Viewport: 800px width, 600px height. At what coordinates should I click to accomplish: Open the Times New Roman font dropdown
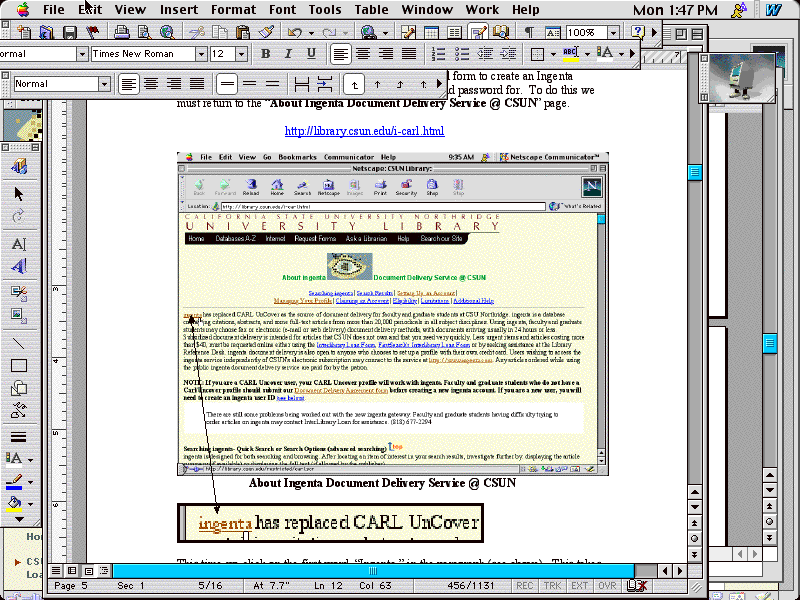201,54
